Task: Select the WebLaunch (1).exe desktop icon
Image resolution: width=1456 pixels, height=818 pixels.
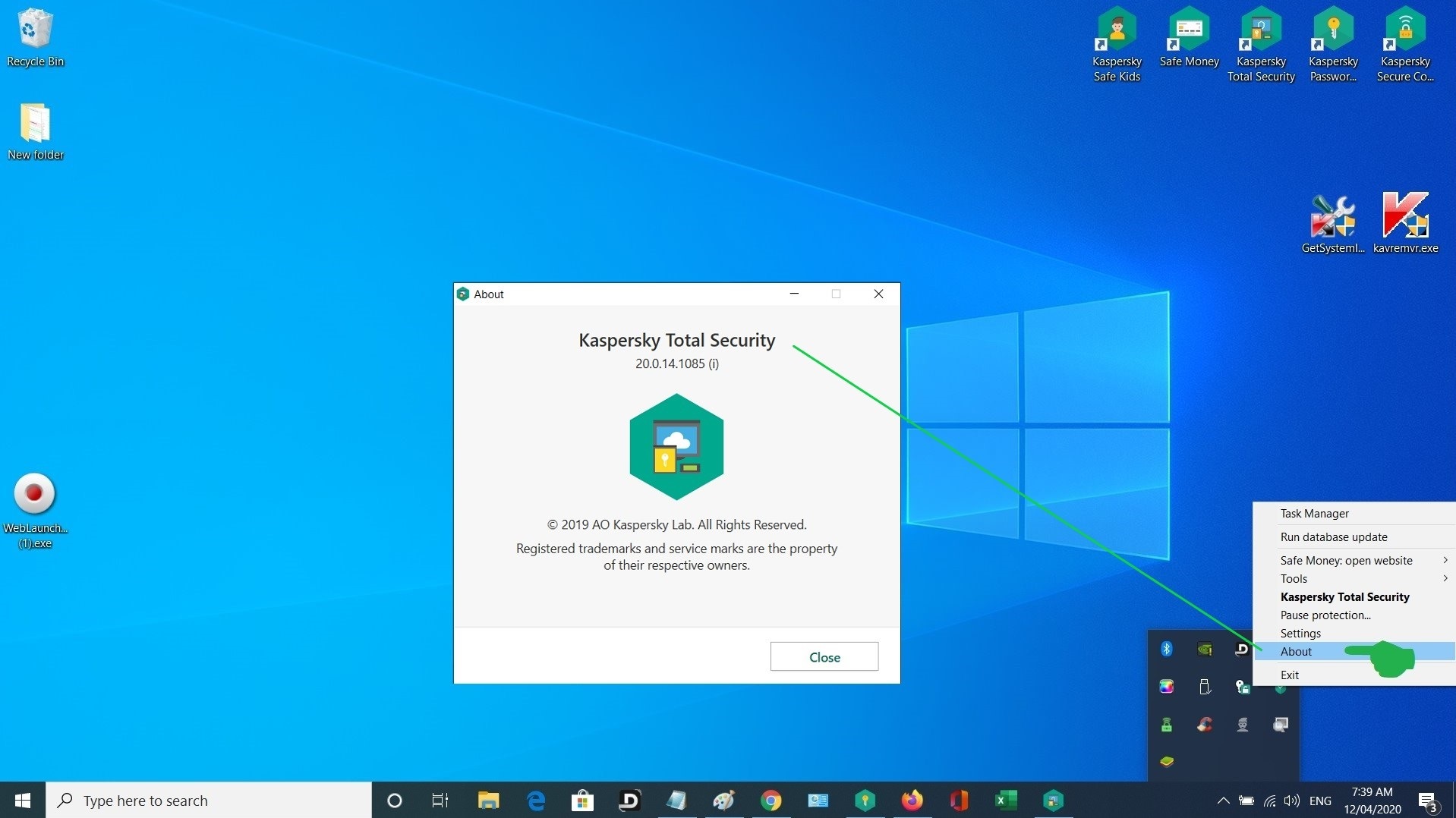Action: point(35,511)
